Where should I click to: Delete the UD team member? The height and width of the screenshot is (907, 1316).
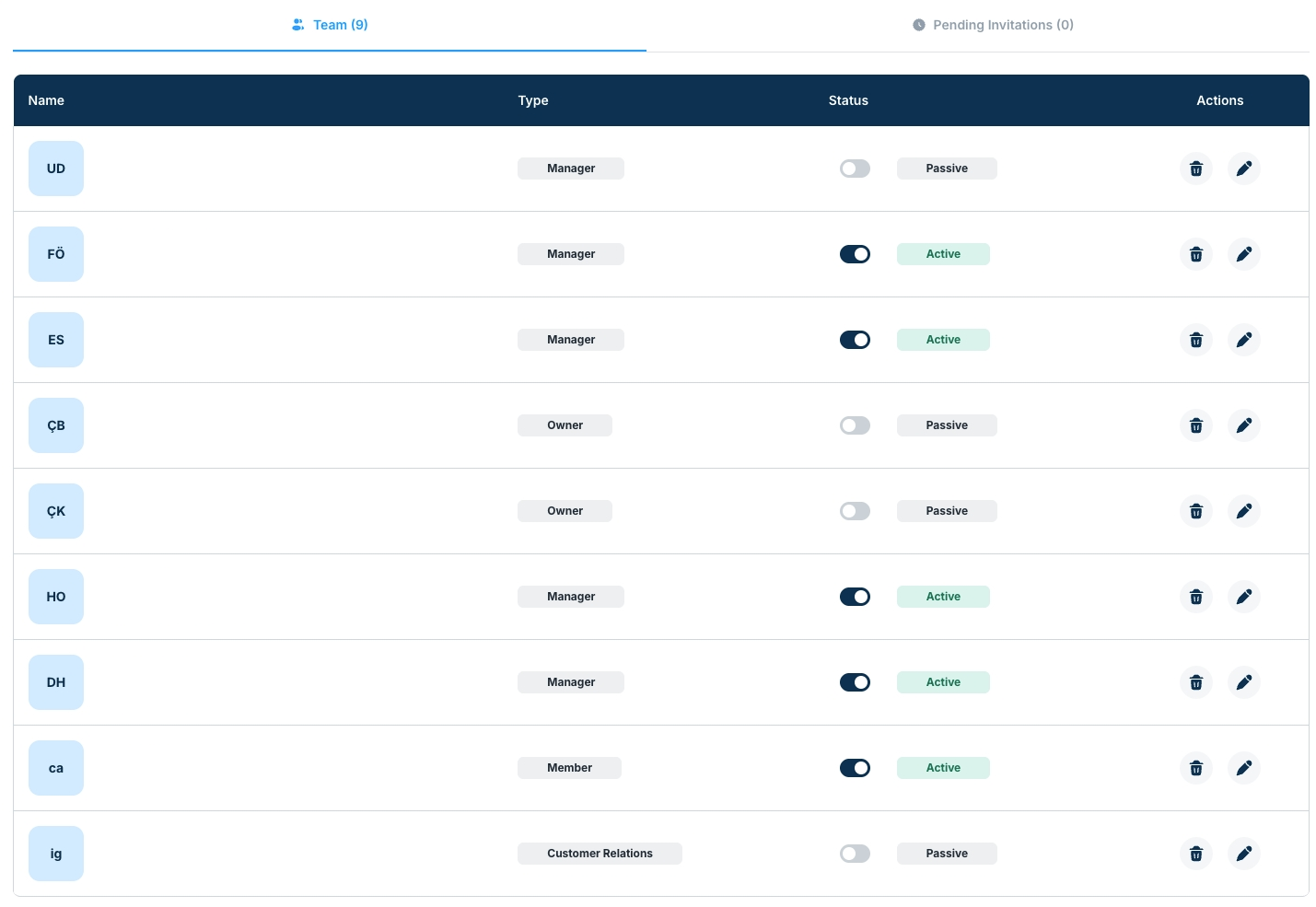tap(1195, 169)
